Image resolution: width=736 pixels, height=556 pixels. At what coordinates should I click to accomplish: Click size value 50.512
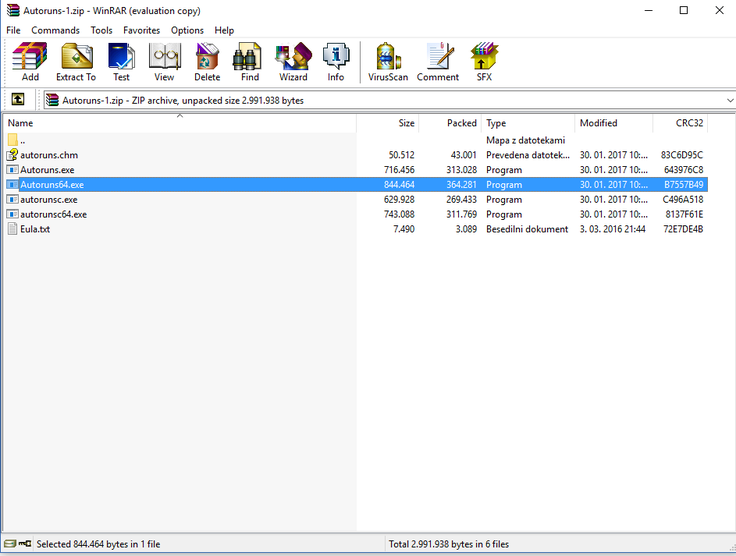coord(401,155)
